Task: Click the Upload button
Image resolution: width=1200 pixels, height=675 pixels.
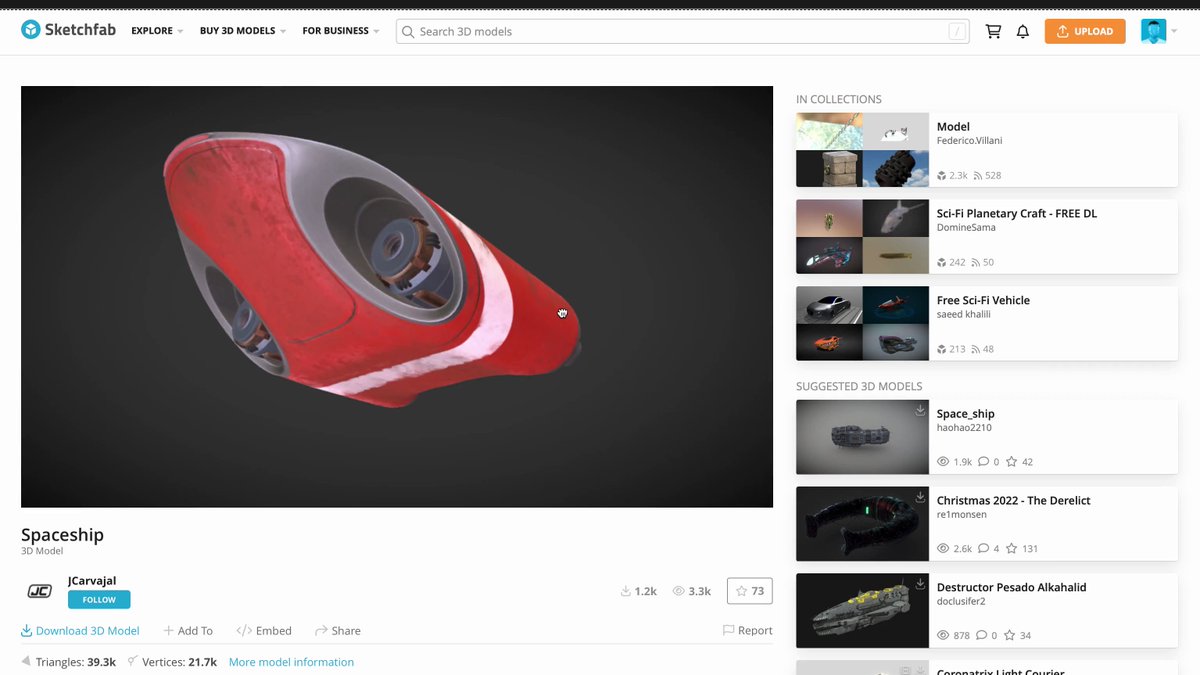Action: coord(1085,31)
